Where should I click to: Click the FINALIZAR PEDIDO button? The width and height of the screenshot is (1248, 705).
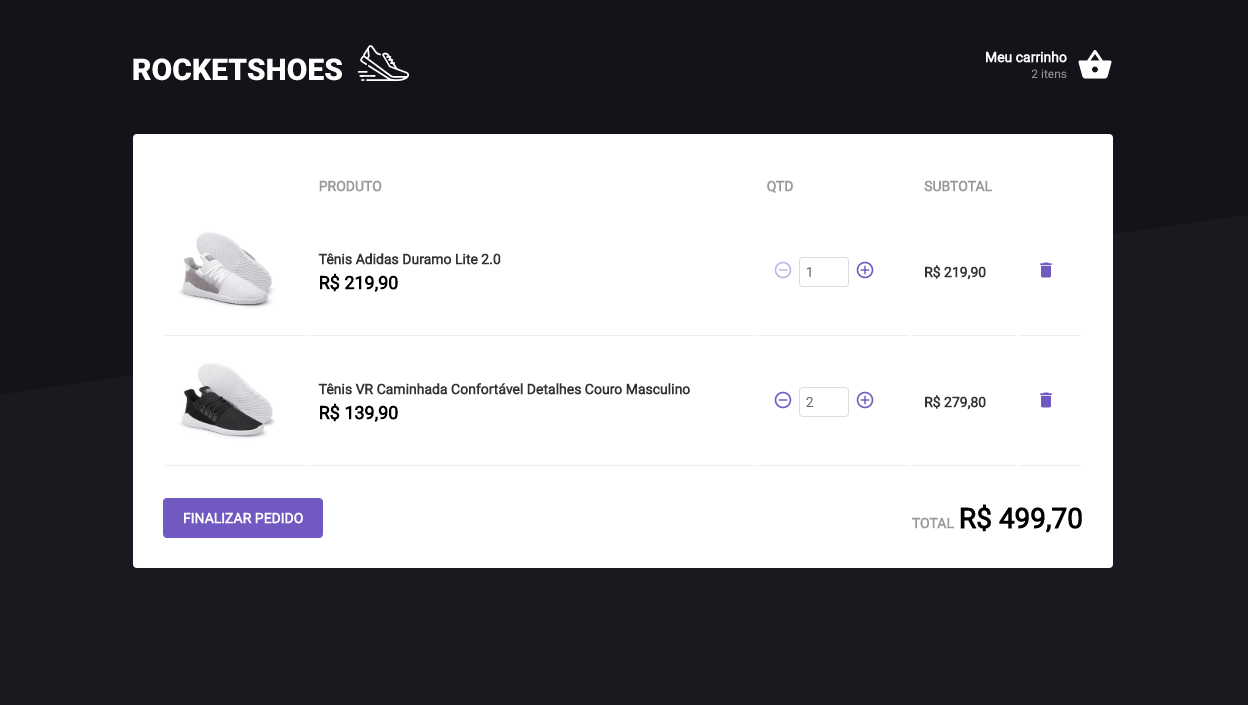[x=242, y=517]
